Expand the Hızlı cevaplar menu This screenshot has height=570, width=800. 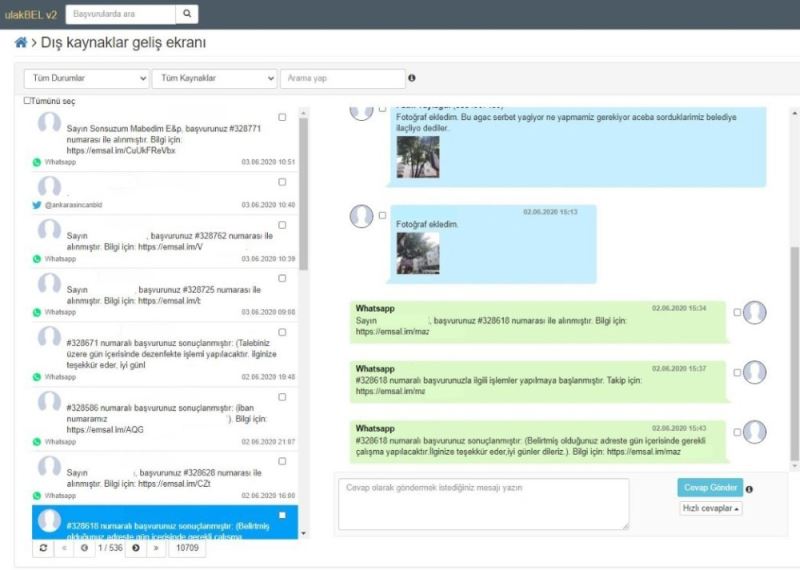tap(712, 509)
